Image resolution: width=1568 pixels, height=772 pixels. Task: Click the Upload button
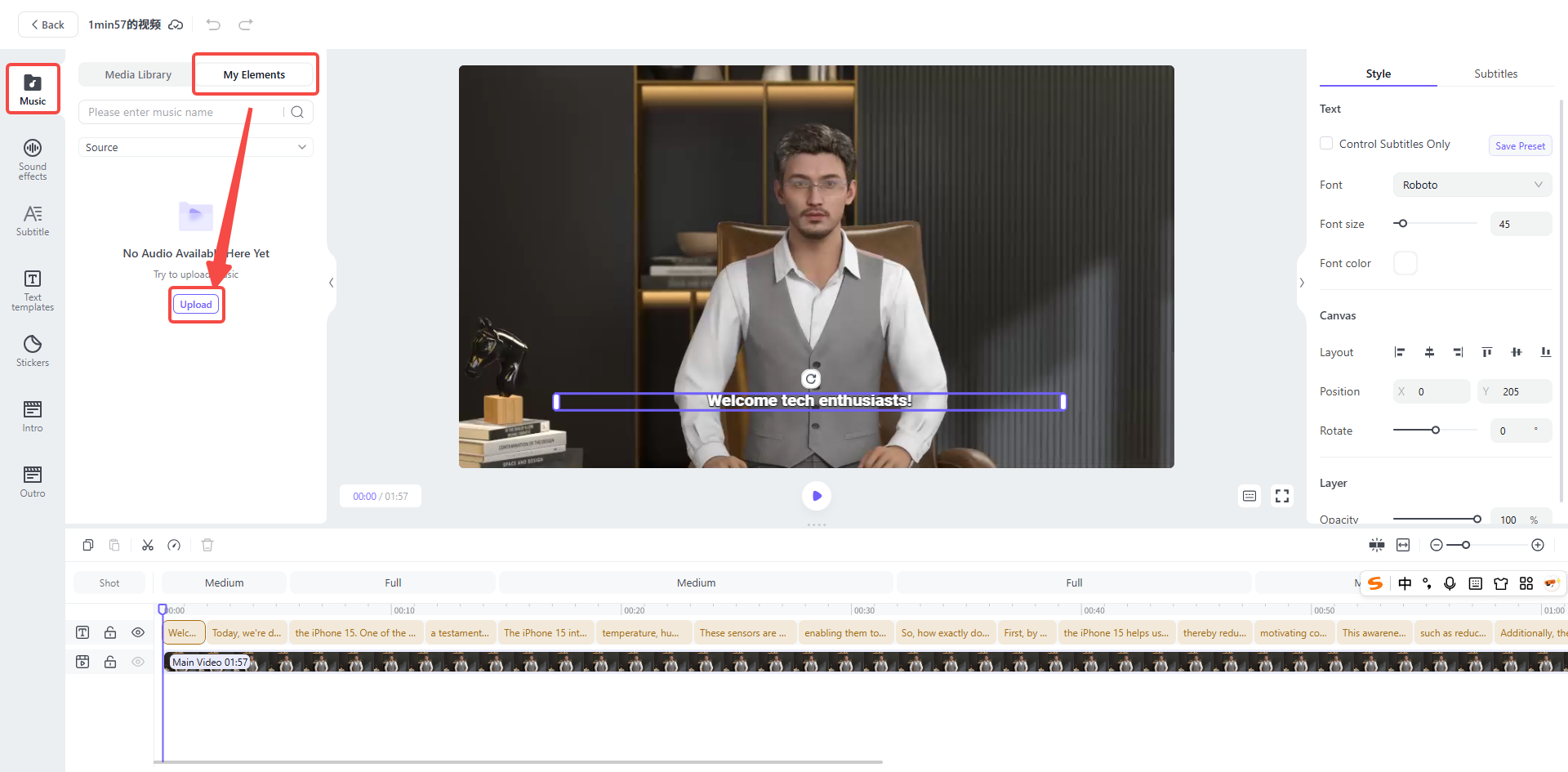196,305
